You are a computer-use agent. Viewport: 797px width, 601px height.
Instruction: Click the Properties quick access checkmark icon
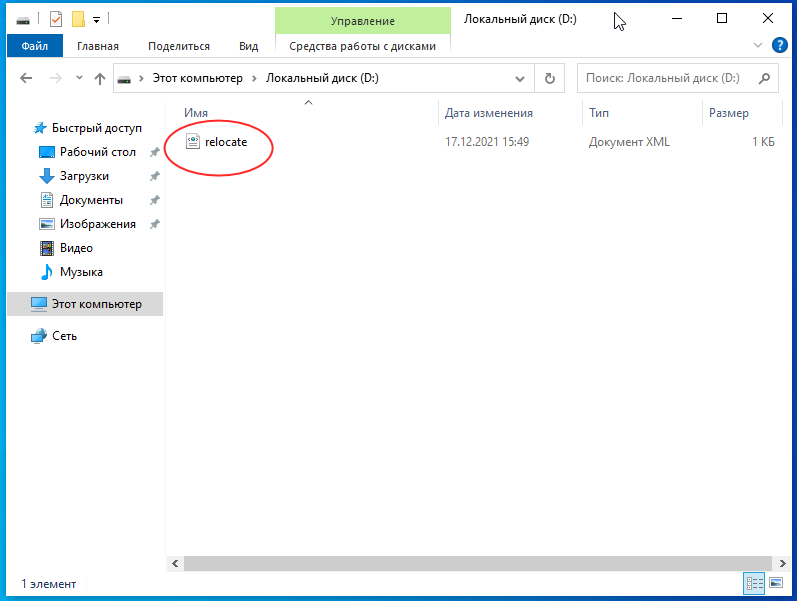point(56,20)
